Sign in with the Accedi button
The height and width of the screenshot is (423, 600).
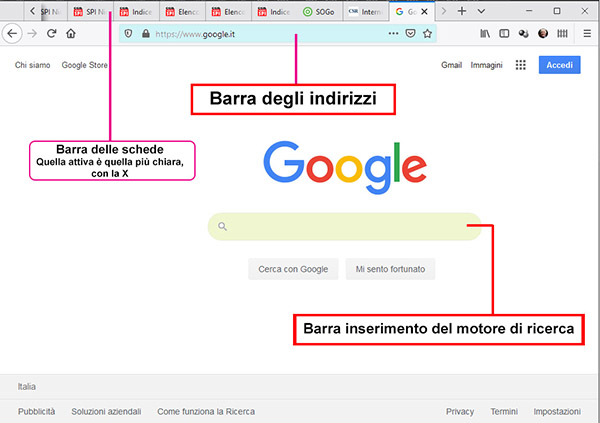pos(559,65)
